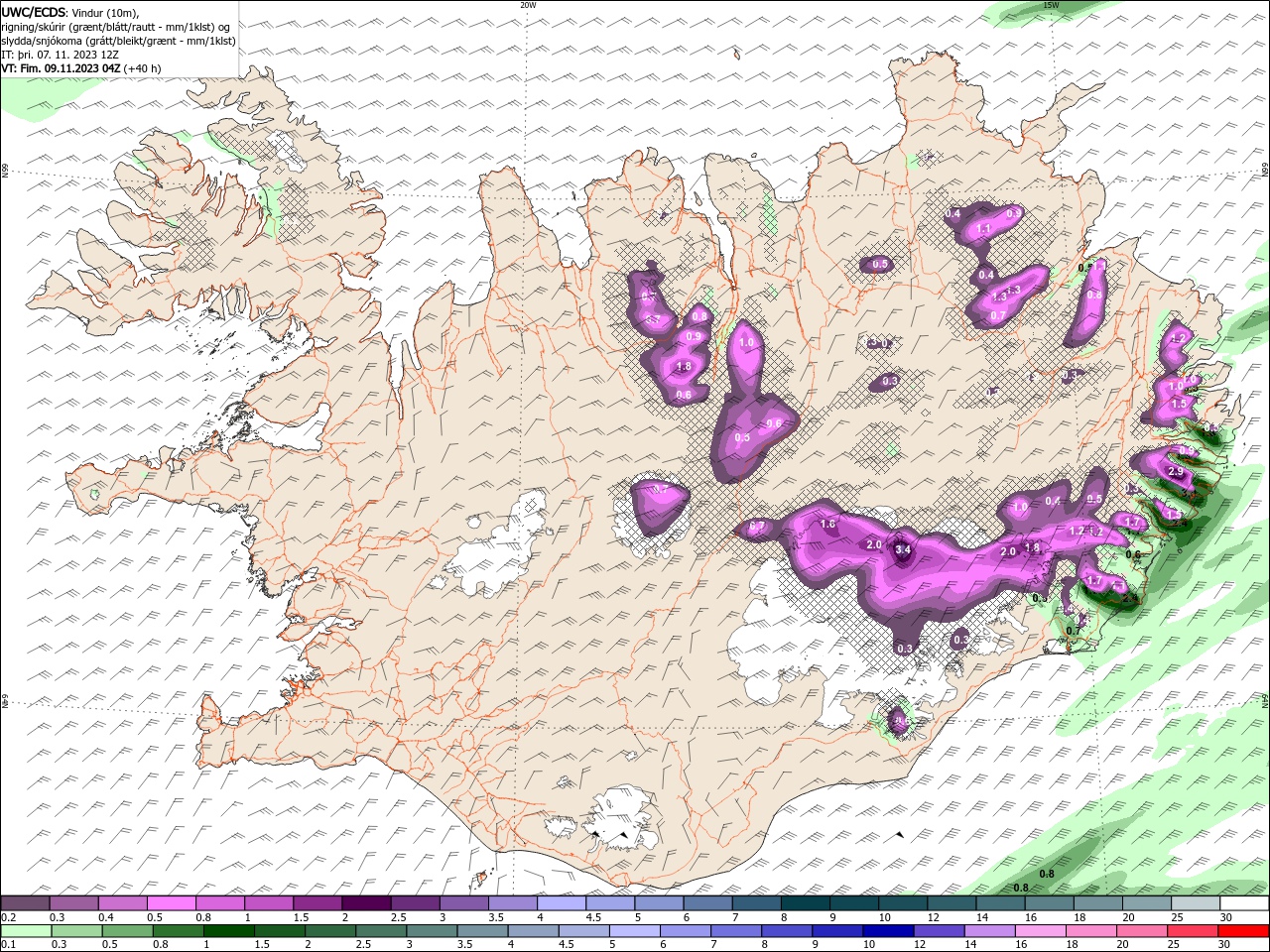
Task: Select the snow legend swatch labeled 8
Action: [x=805, y=903]
